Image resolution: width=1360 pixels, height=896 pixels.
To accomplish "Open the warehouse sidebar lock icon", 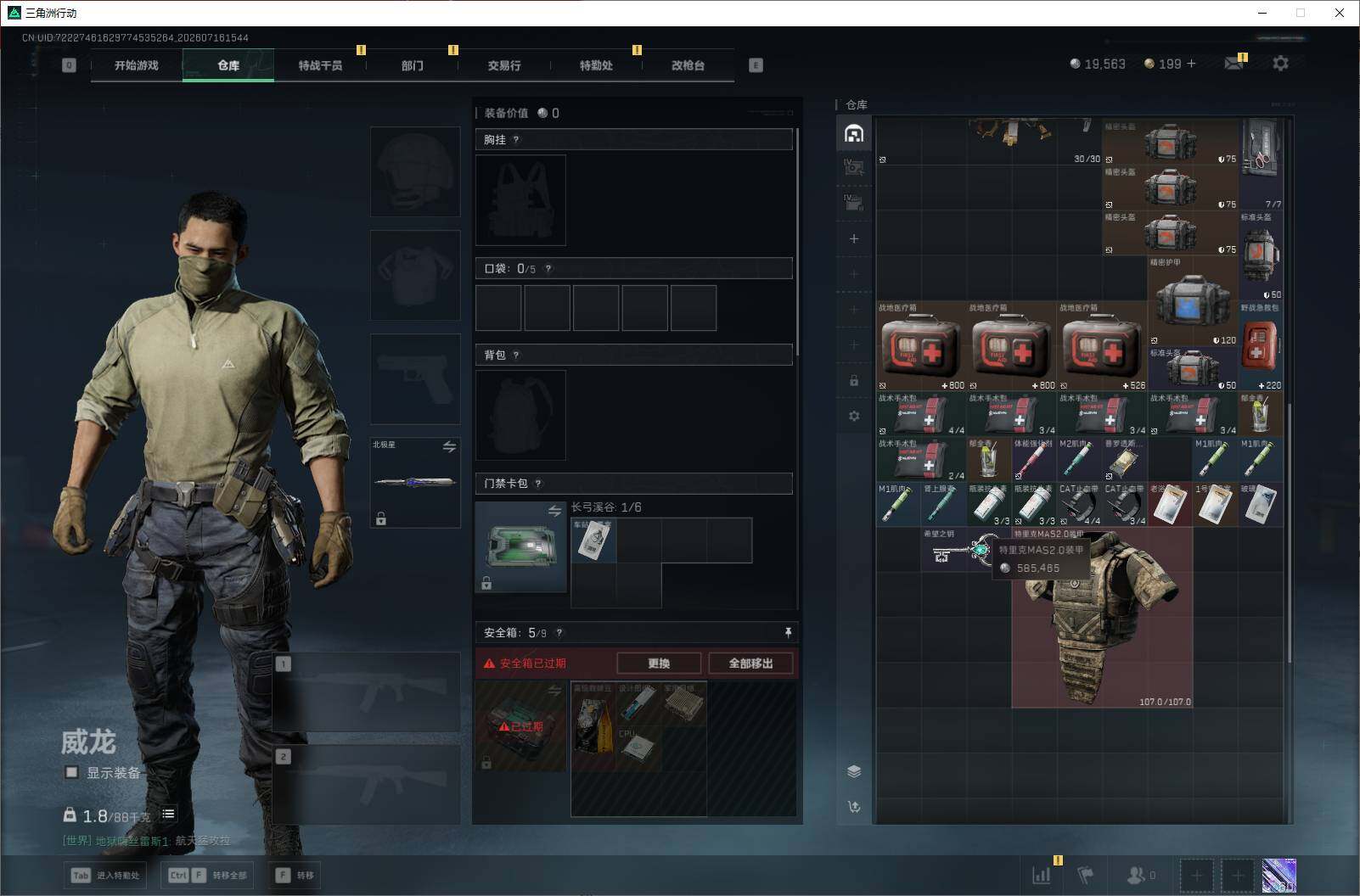I will 854,380.
